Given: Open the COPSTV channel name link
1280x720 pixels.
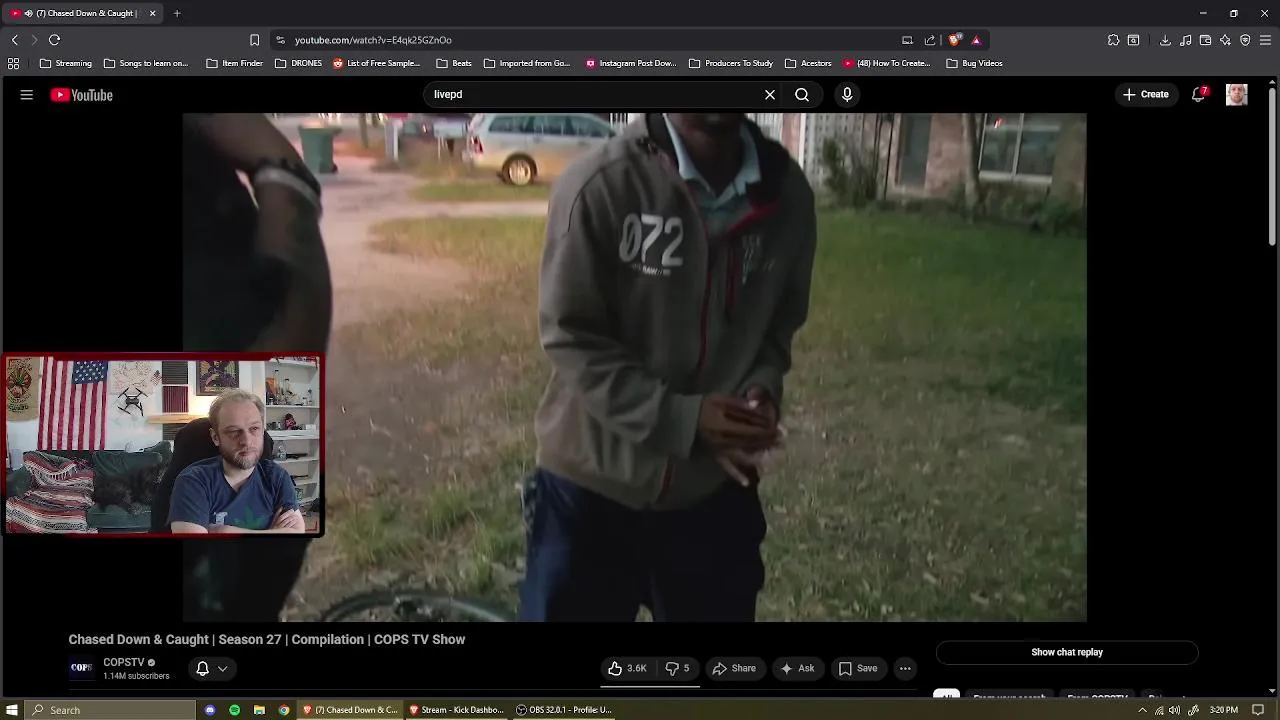Looking at the screenshot, I should click(x=124, y=662).
